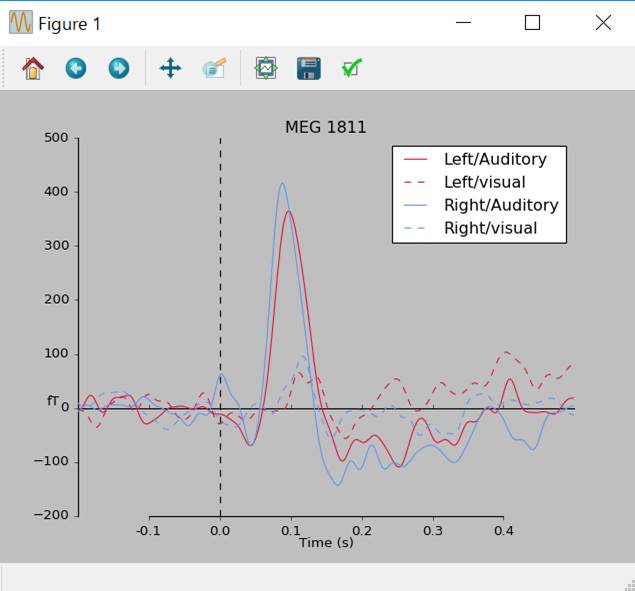The height and width of the screenshot is (591, 635).
Task: Toggle the Pan/move axes tool
Action: [171, 68]
